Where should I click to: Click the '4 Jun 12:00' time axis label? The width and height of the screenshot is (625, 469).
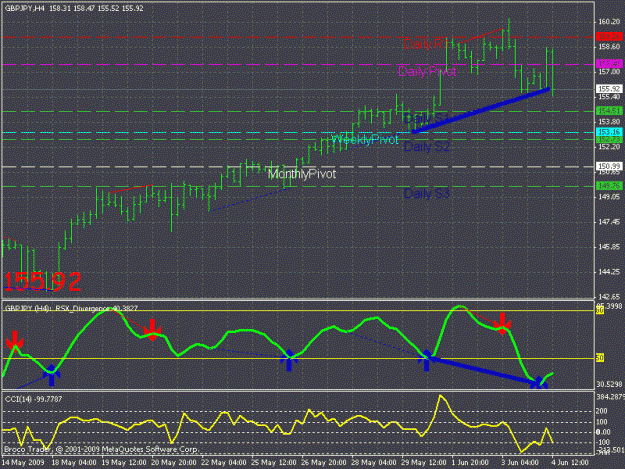point(570,463)
